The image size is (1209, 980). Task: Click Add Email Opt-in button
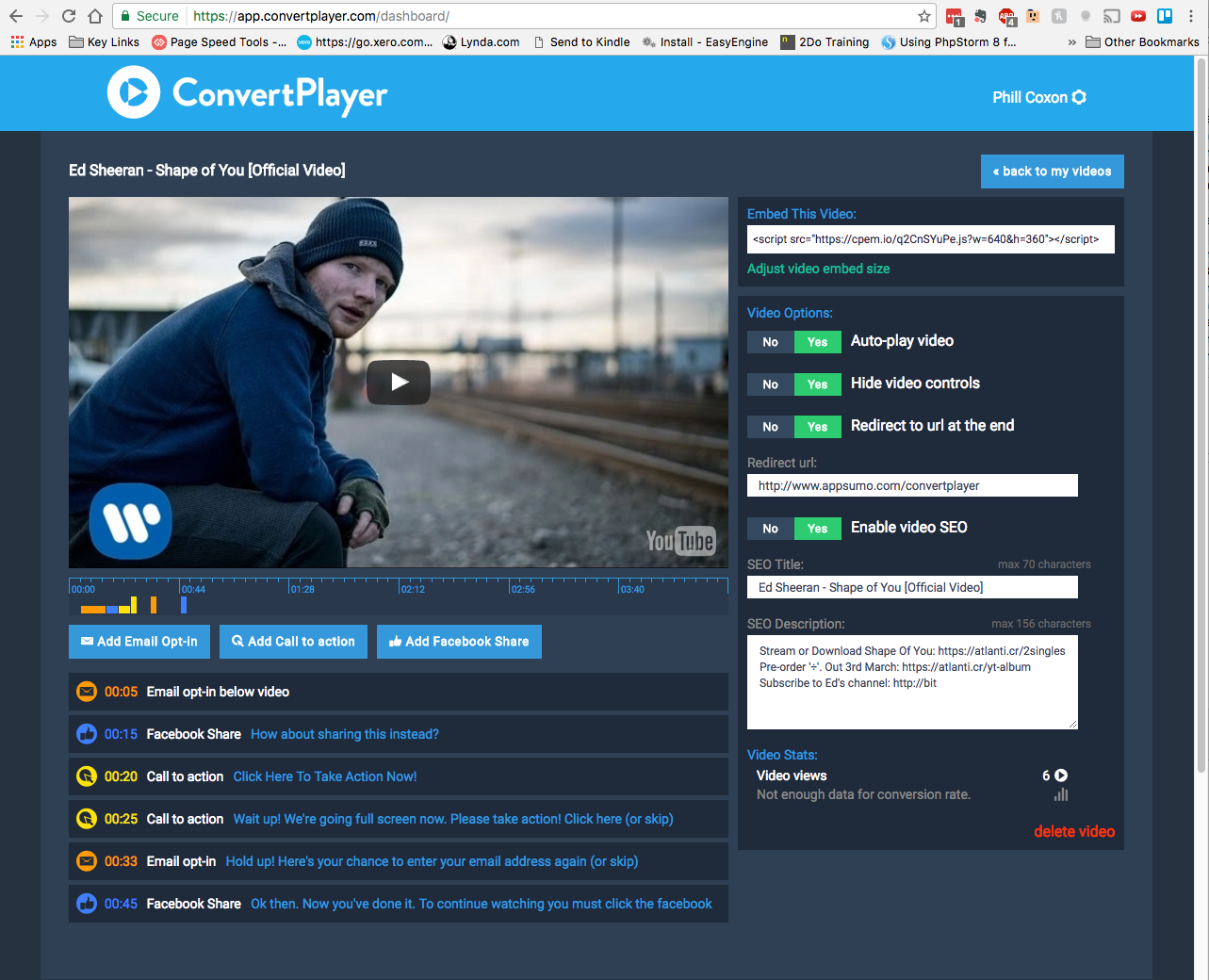[139, 642]
